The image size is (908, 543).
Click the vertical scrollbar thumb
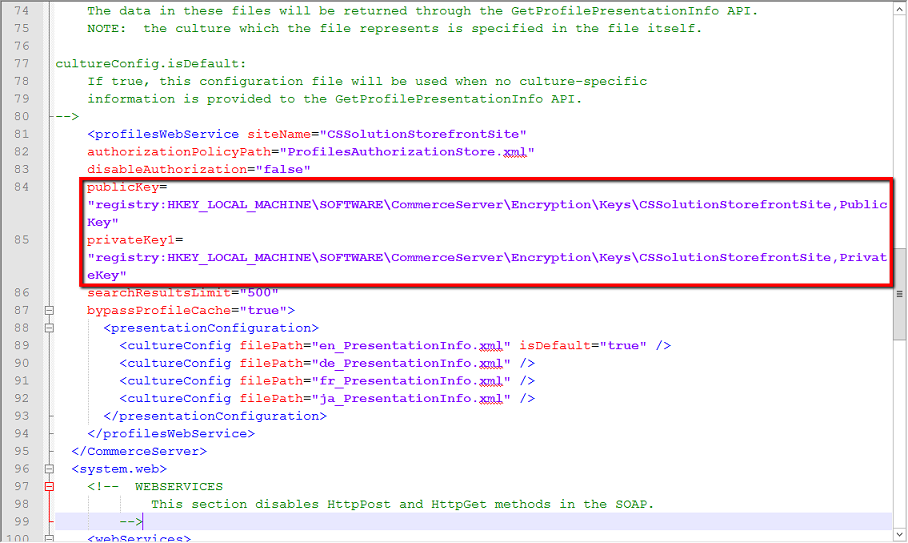(x=899, y=294)
